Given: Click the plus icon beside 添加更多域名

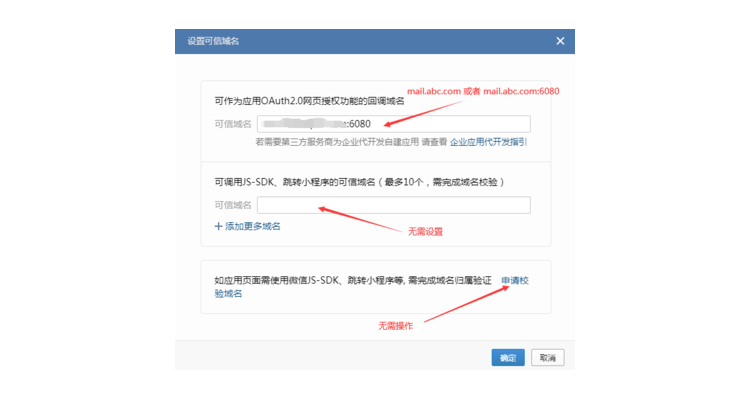Looking at the screenshot, I should click(218, 226).
